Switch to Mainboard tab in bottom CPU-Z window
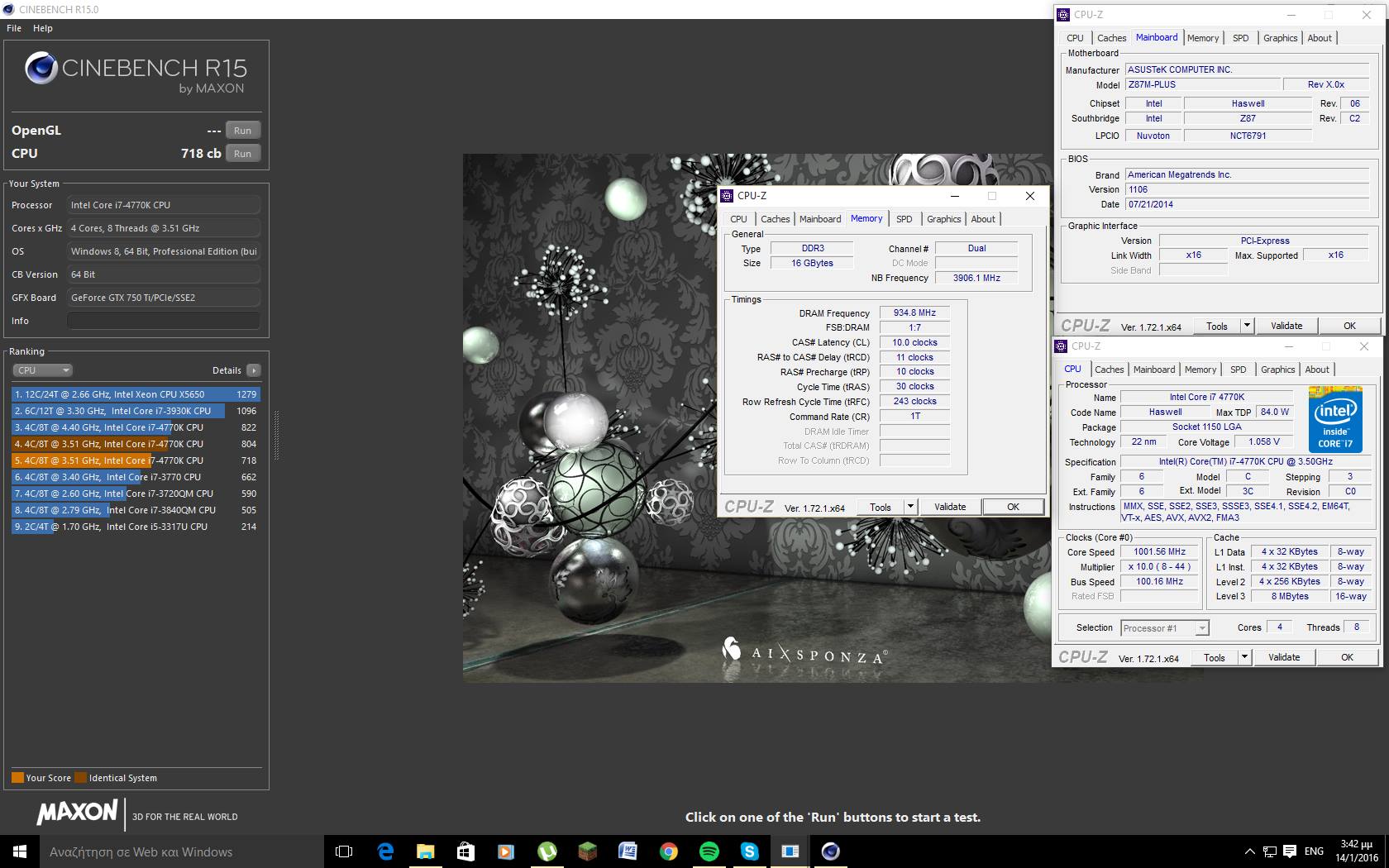Image resolution: width=1389 pixels, height=868 pixels. (x=1154, y=370)
